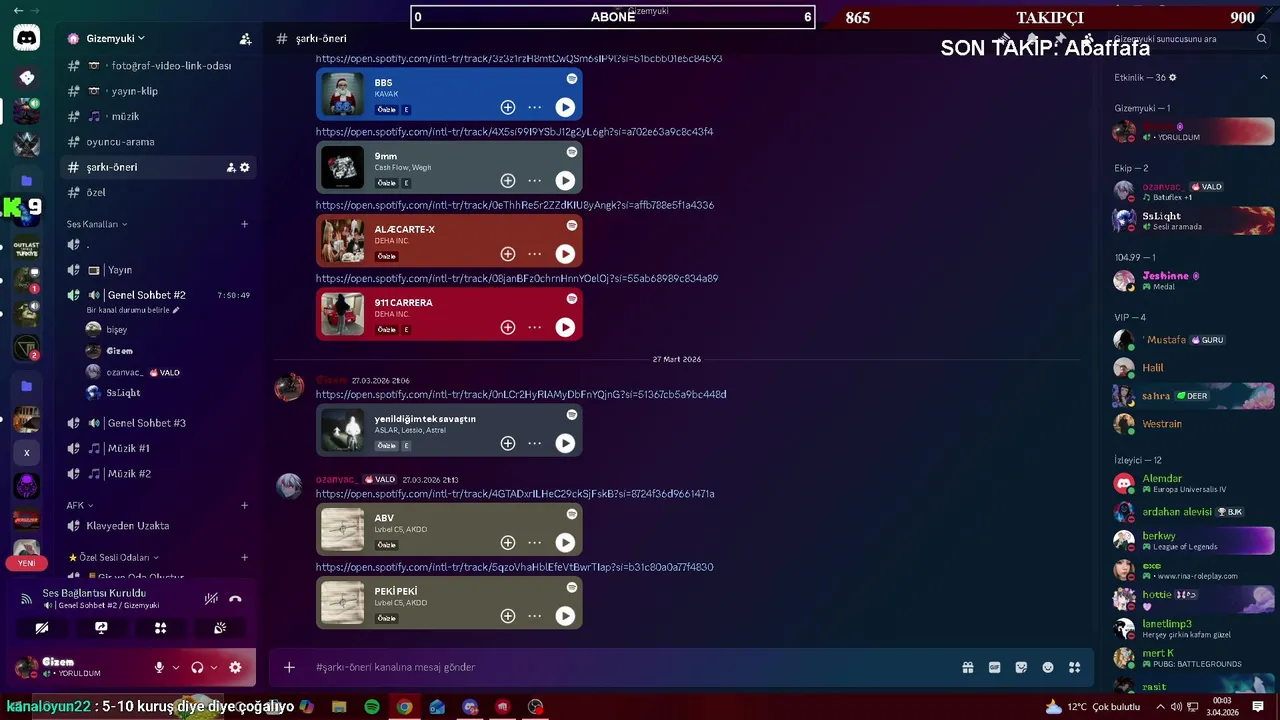Add 911 CARRERA to Spotify library
The height and width of the screenshot is (720, 1280).
coord(508,327)
